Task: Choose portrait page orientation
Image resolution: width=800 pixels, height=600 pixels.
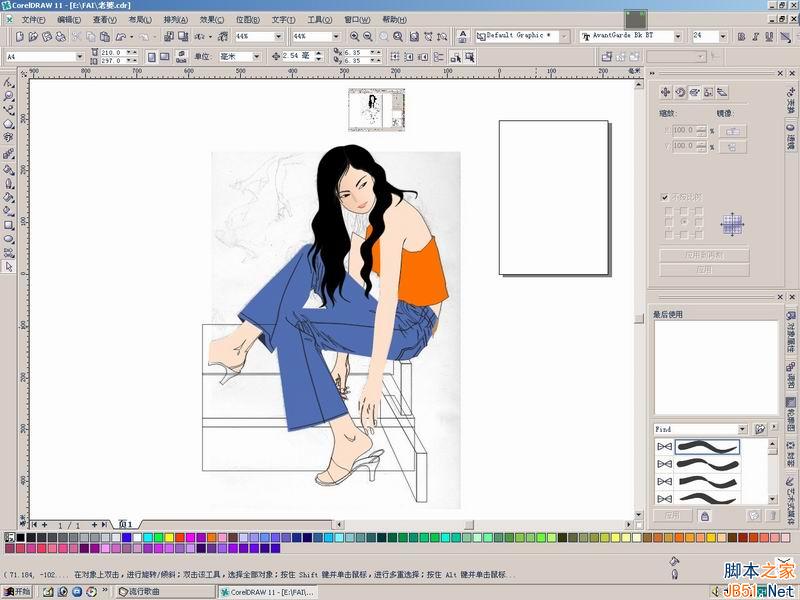Action: pyautogui.click(x=152, y=57)
